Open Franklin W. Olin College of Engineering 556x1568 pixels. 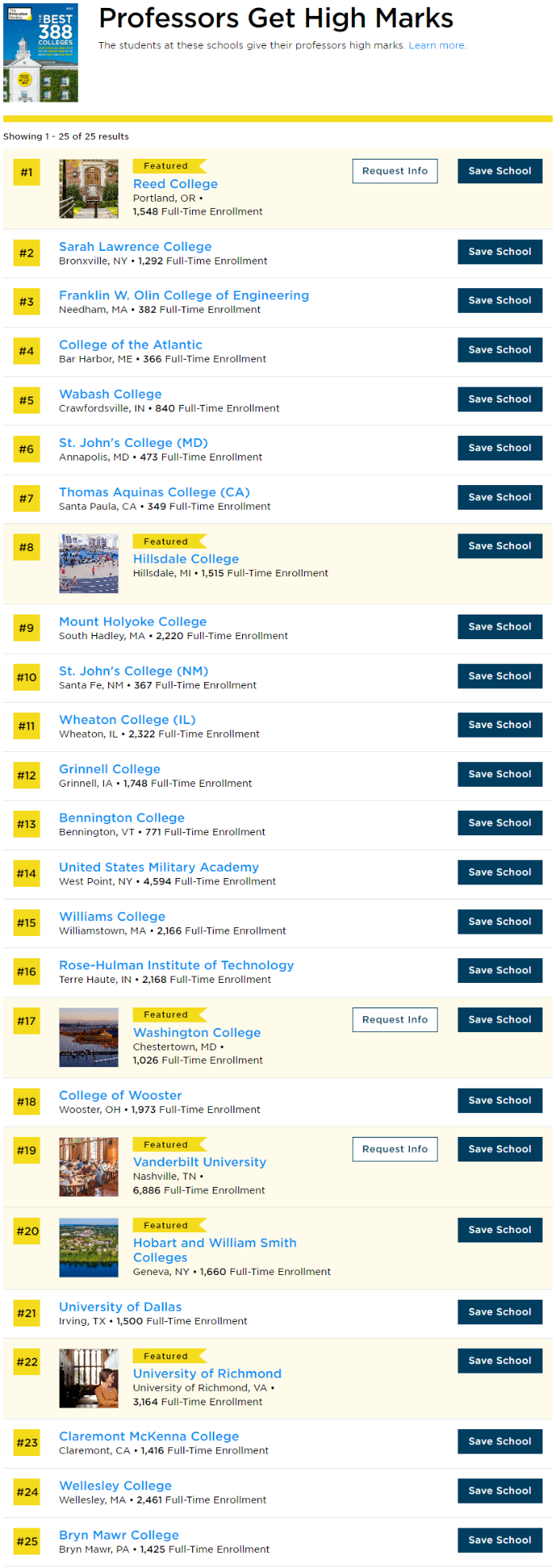click(184, 295)
